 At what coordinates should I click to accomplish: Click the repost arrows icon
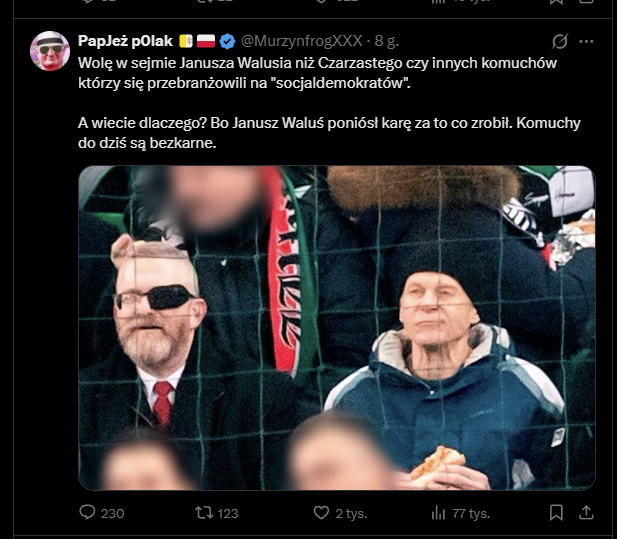(x=202, y=513)
